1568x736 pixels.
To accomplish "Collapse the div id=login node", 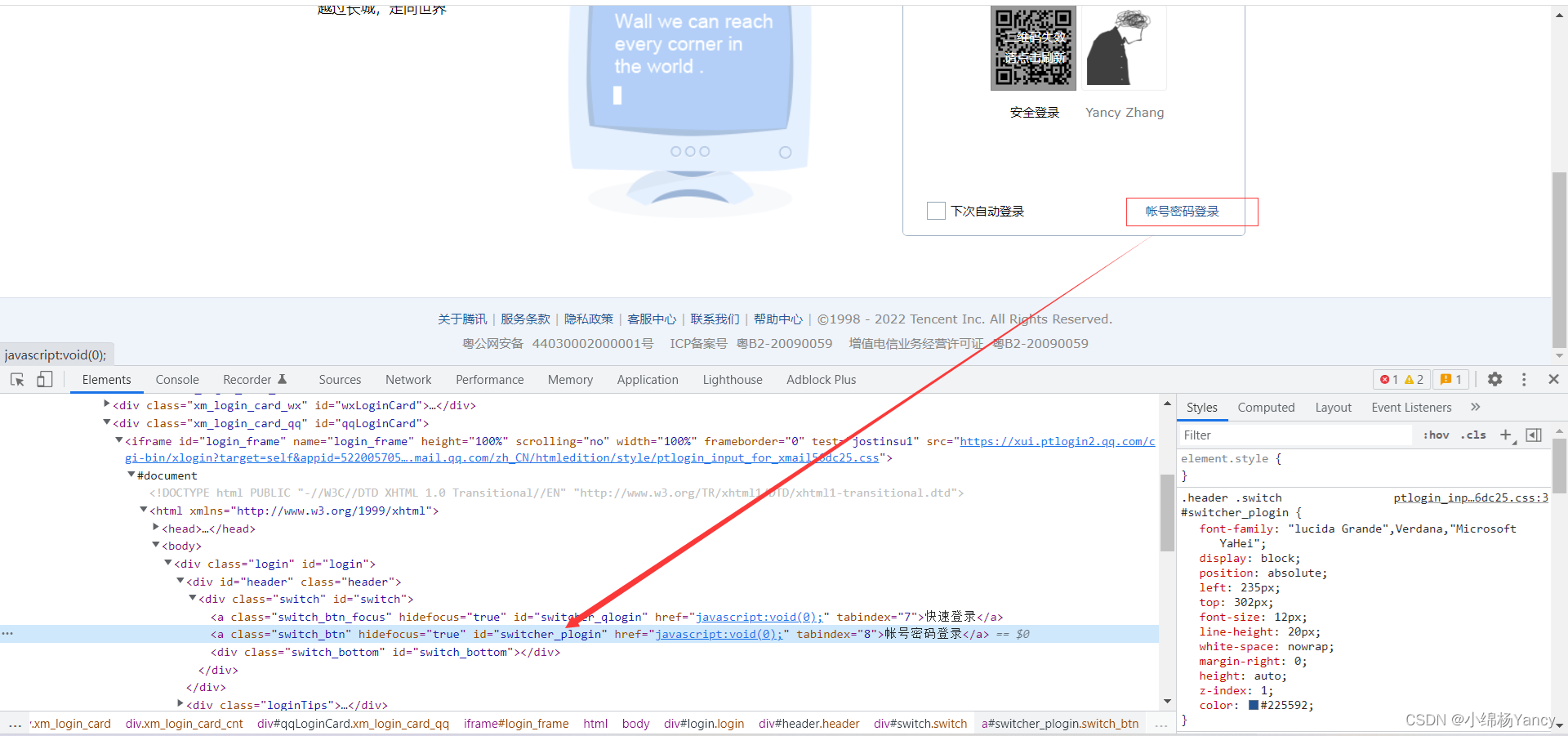I will [167, 563].
